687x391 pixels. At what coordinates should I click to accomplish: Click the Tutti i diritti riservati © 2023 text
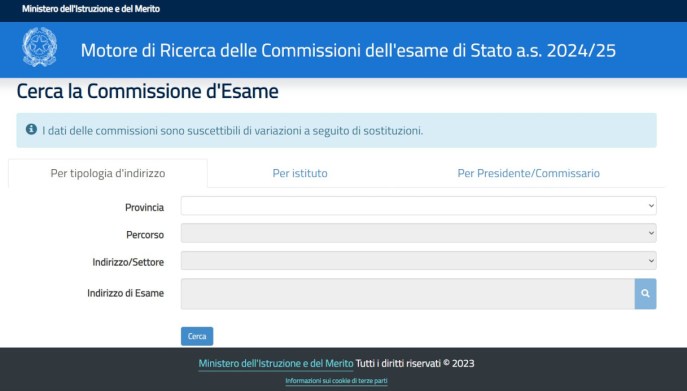(415, 363)
